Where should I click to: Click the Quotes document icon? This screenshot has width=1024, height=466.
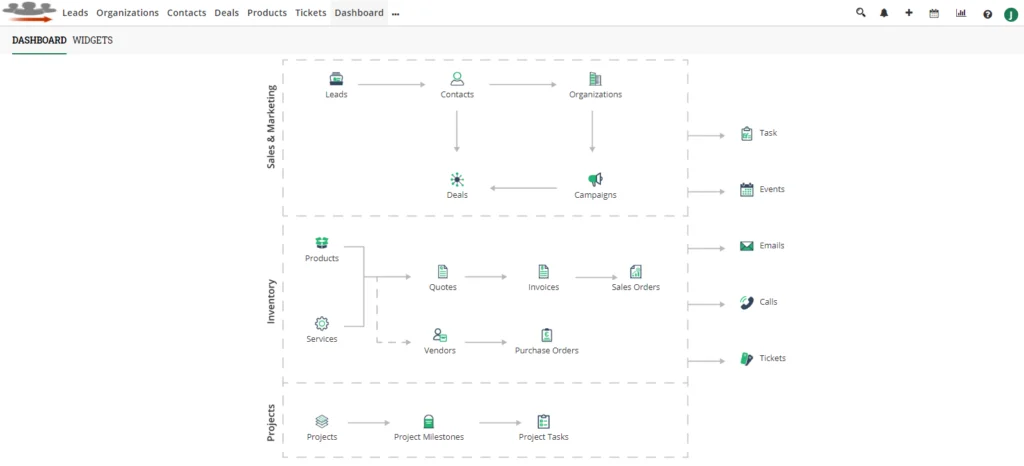(x=443, y=272)
